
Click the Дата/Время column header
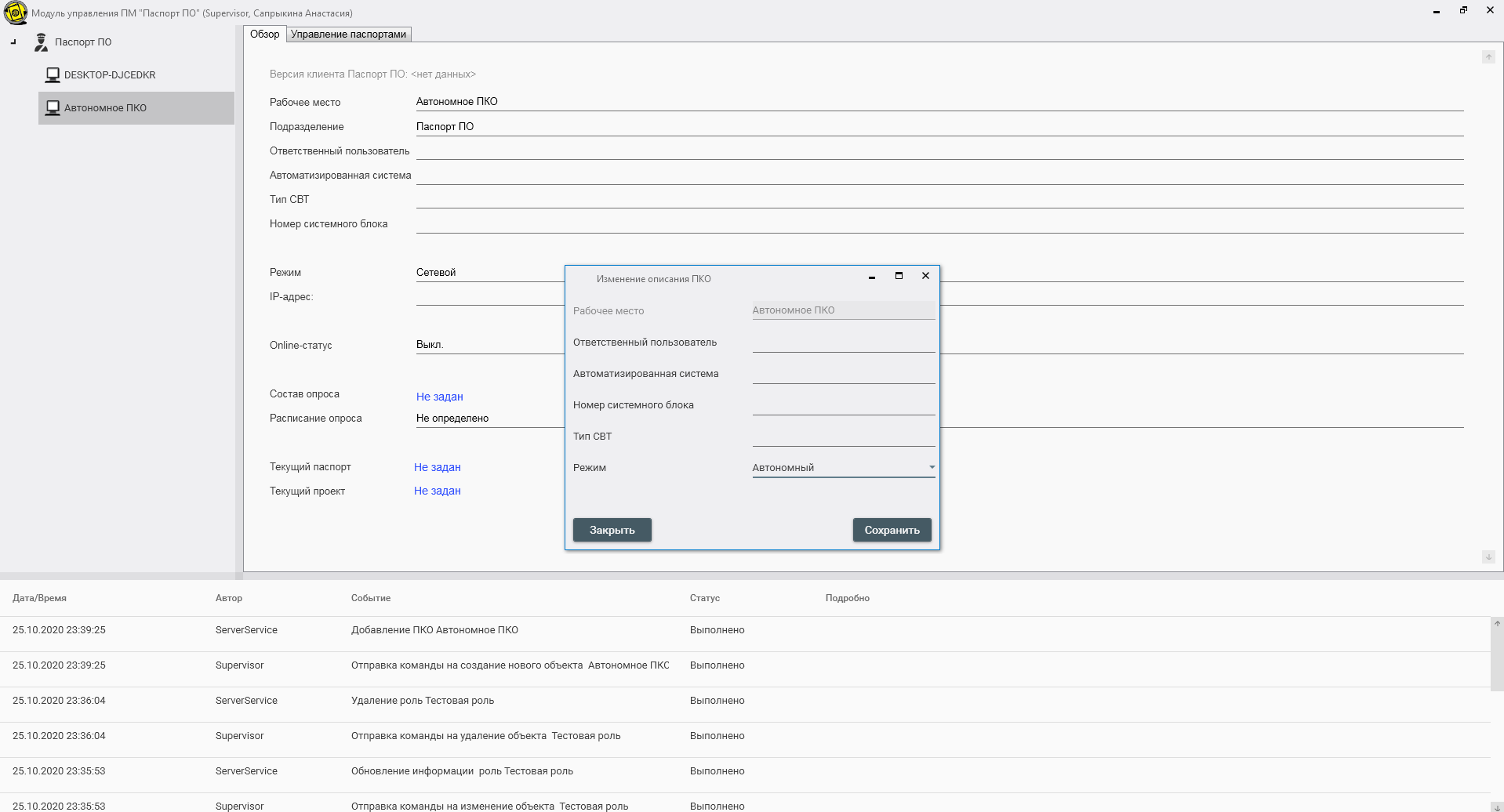tap(39, 598)
